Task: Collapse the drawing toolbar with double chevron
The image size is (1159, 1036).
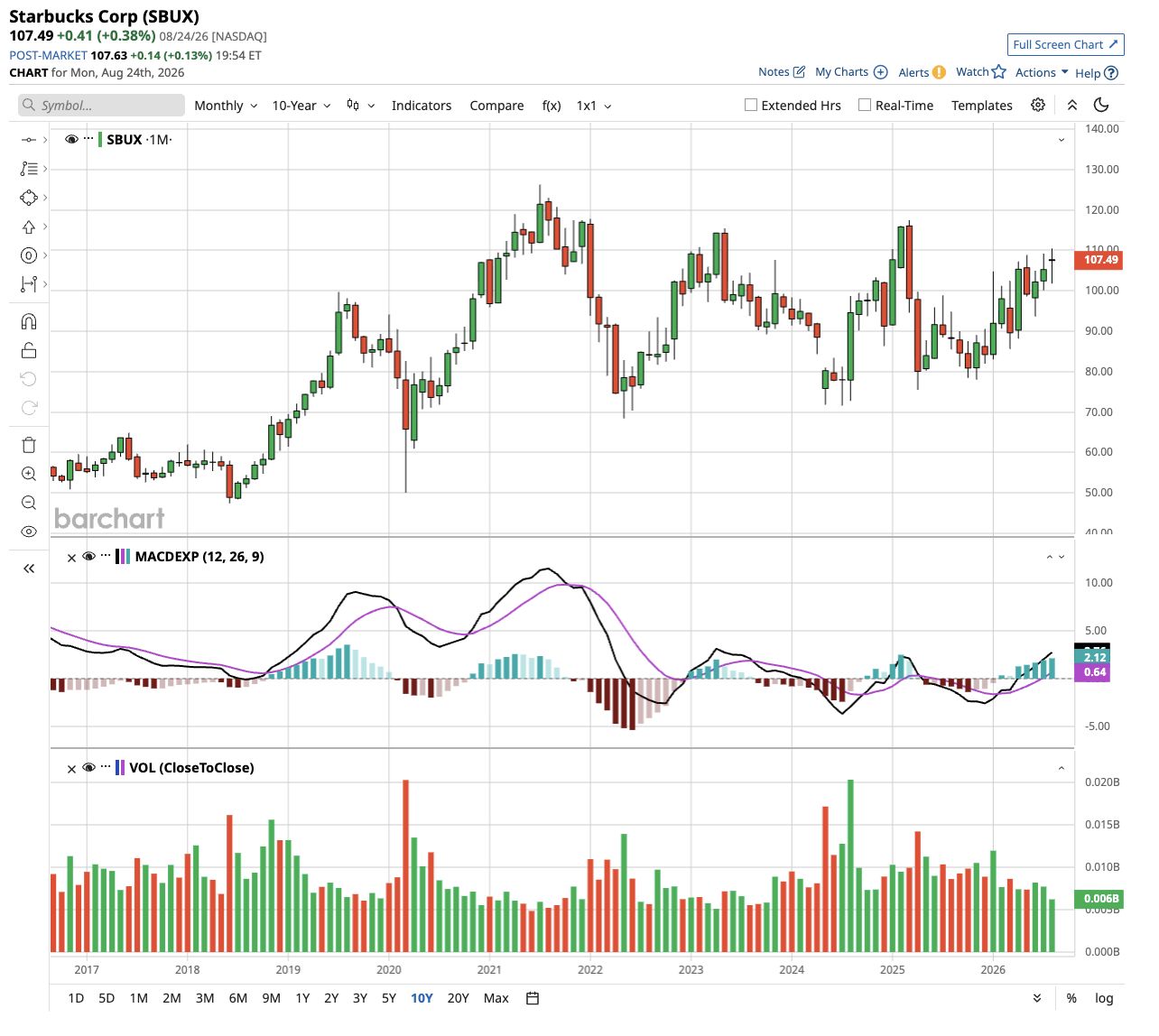Action: pyautogui.click(x=29, y=569)
